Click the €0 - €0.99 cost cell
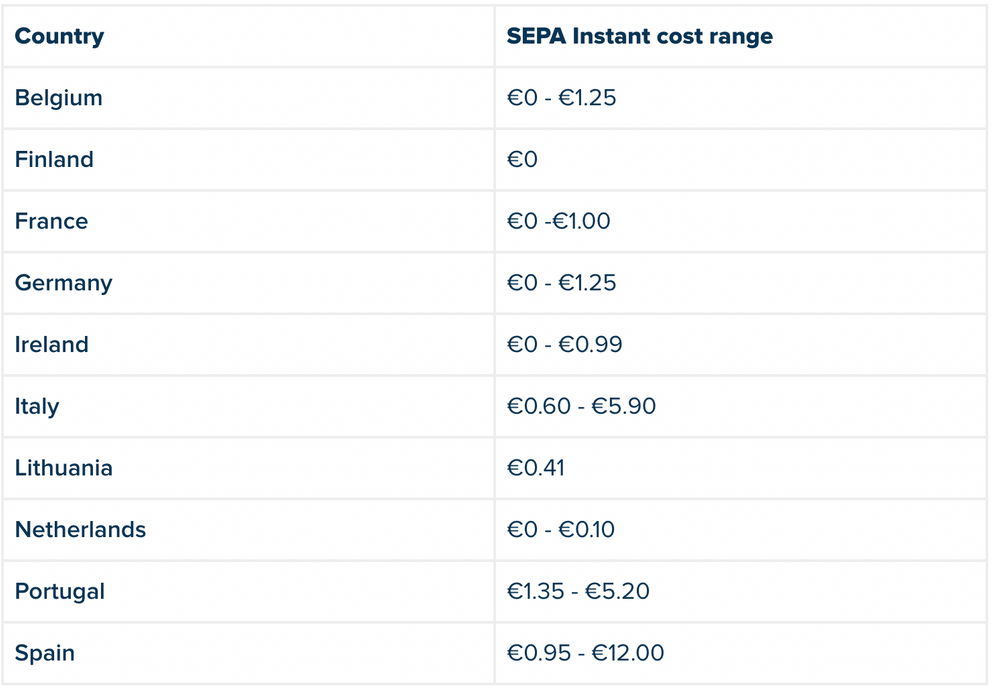The height and width of the screenshot is (688, 992). pyautogui.click(x=564, y=345)
